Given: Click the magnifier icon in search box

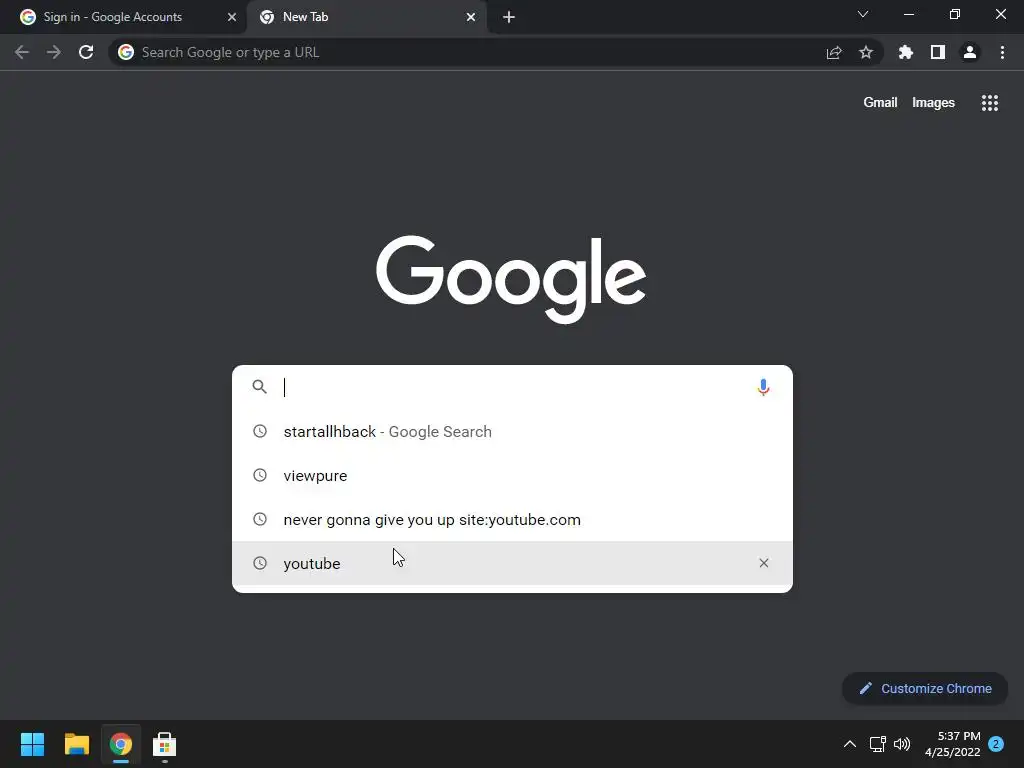Looking at the screenshot, I should (x=260, y=387).
